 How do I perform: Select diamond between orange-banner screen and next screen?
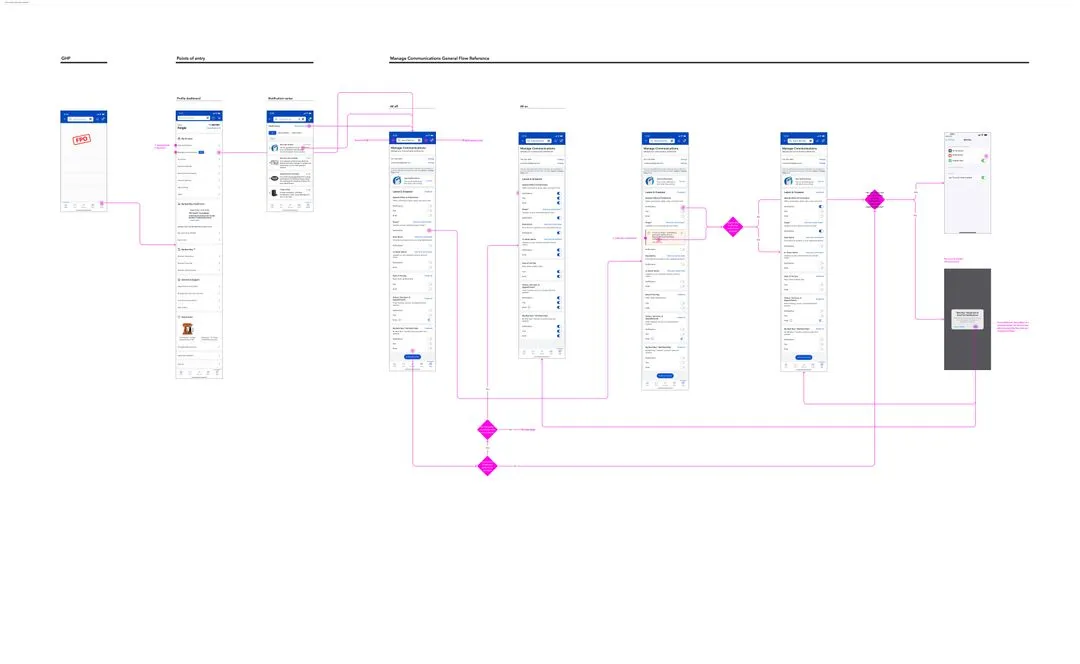tap(733, 227)
